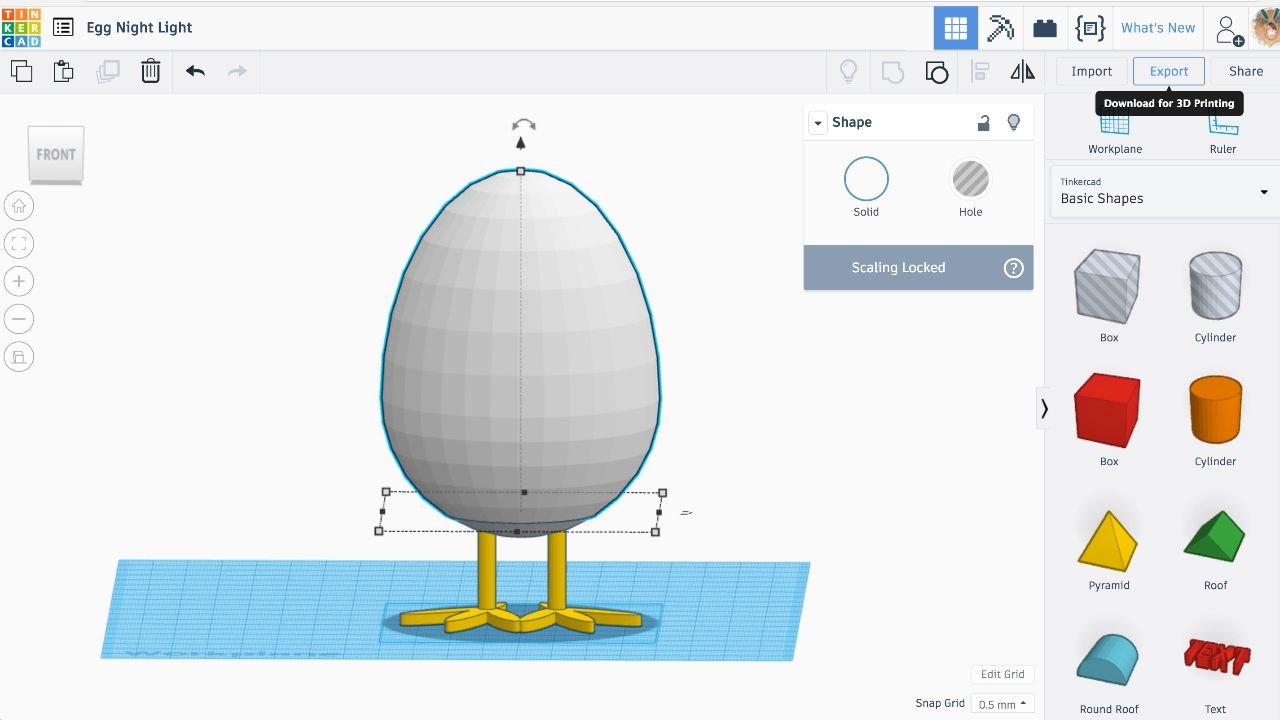Screen dimensions: 1280x720
Task: Click the Tinkercad logo
Action: 21,27
